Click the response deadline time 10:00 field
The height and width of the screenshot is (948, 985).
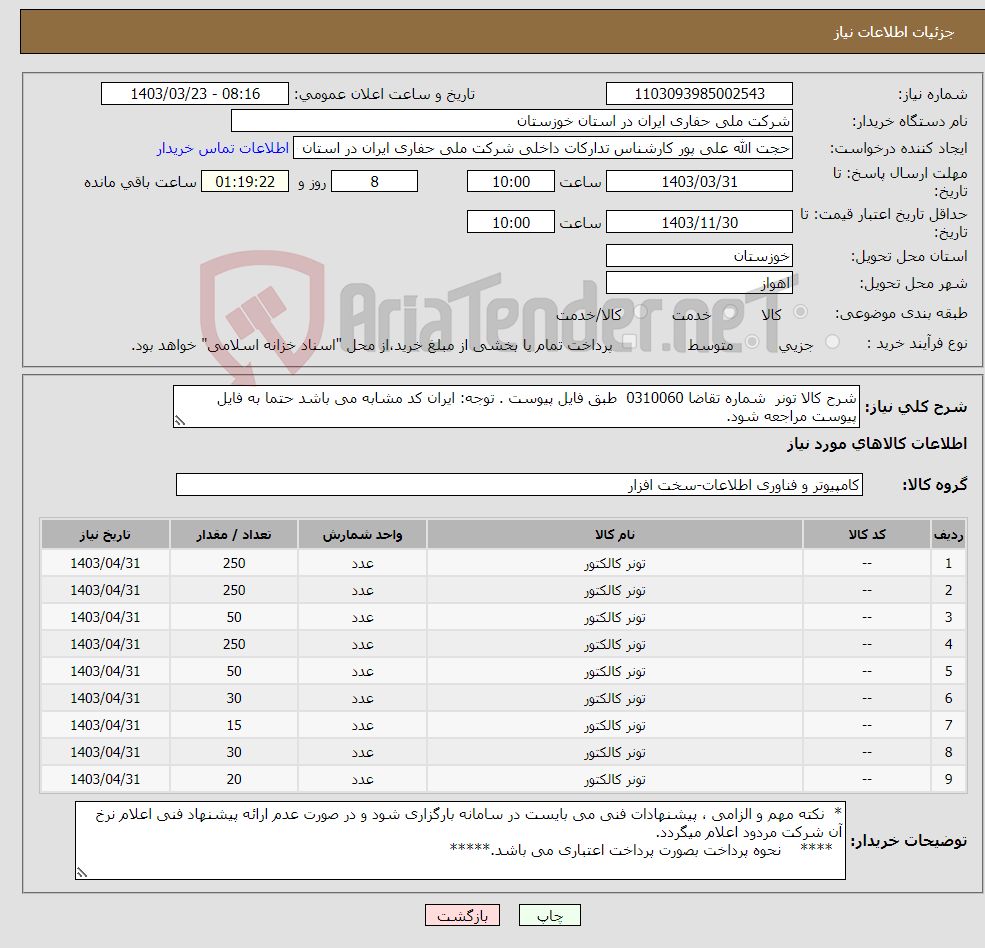click(511, 182)
